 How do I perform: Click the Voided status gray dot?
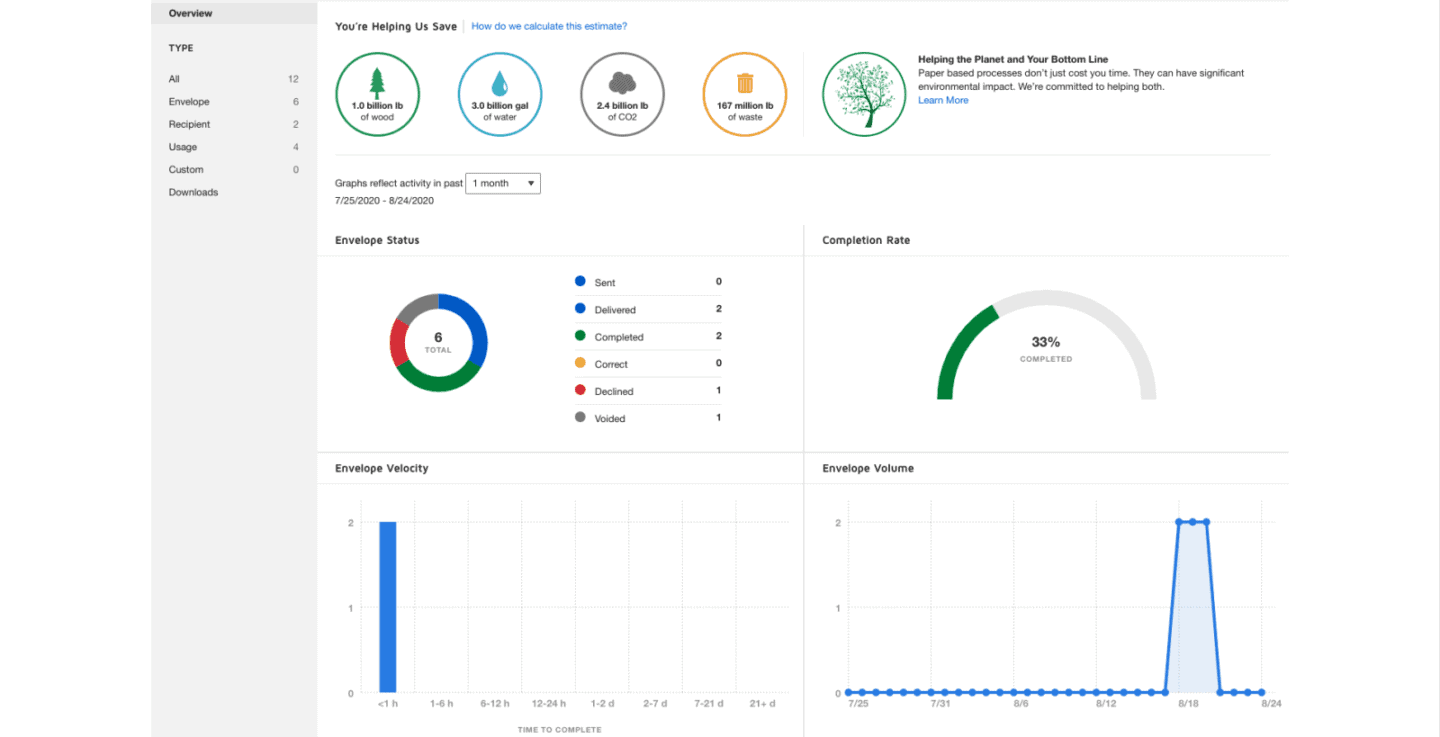(580, 417)
